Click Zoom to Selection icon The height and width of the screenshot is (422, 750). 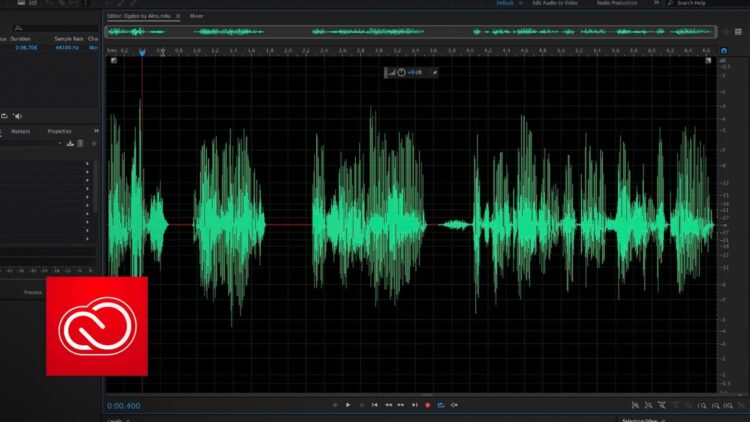tap(728, 406)
